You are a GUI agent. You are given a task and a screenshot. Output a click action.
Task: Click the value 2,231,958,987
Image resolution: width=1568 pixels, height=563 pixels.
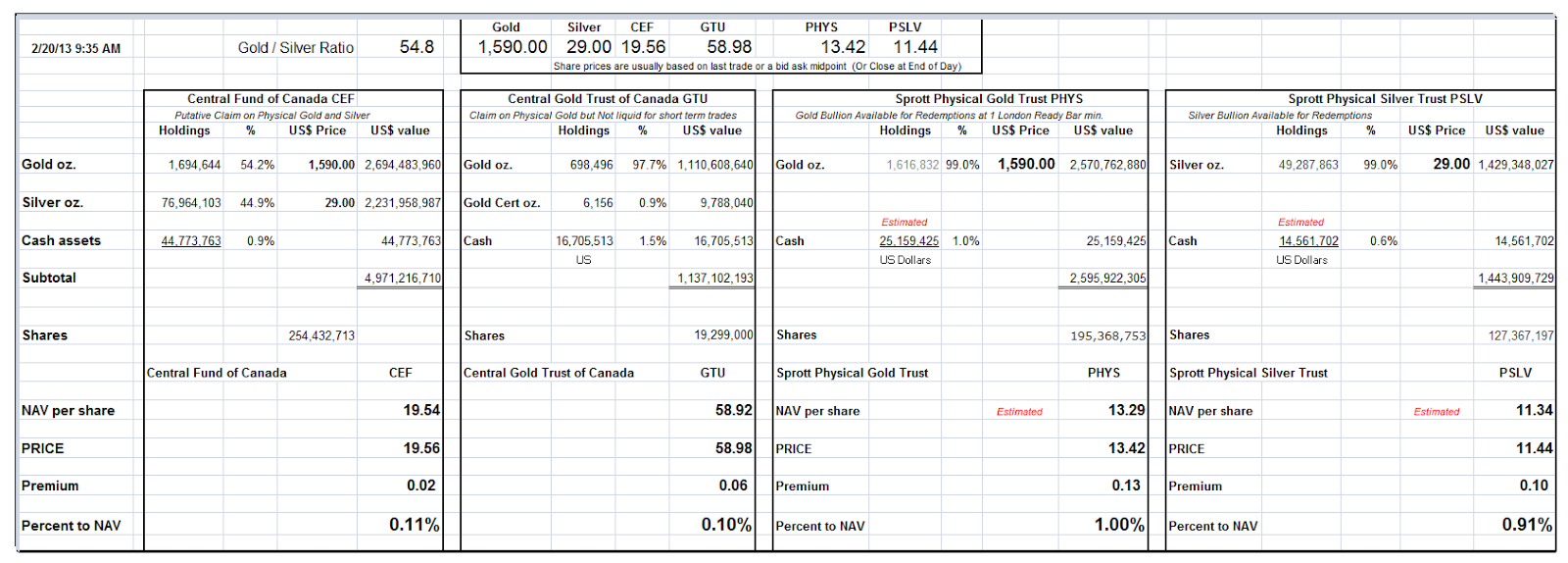coord(403,203)
